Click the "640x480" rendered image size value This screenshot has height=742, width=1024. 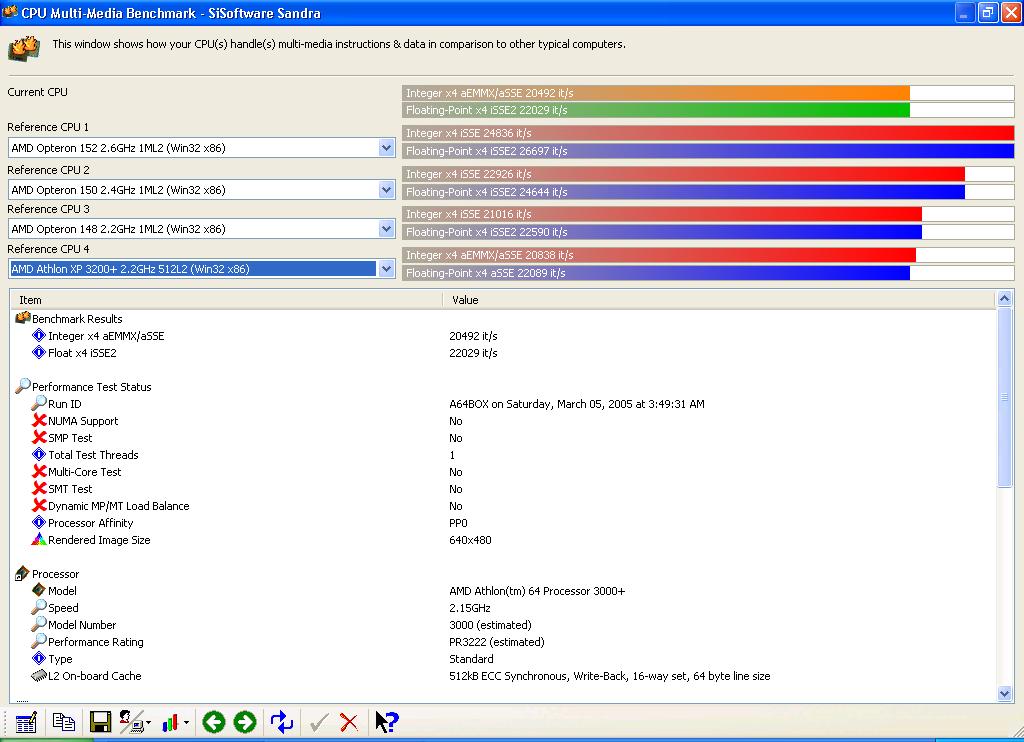click(x=470, y=540)
